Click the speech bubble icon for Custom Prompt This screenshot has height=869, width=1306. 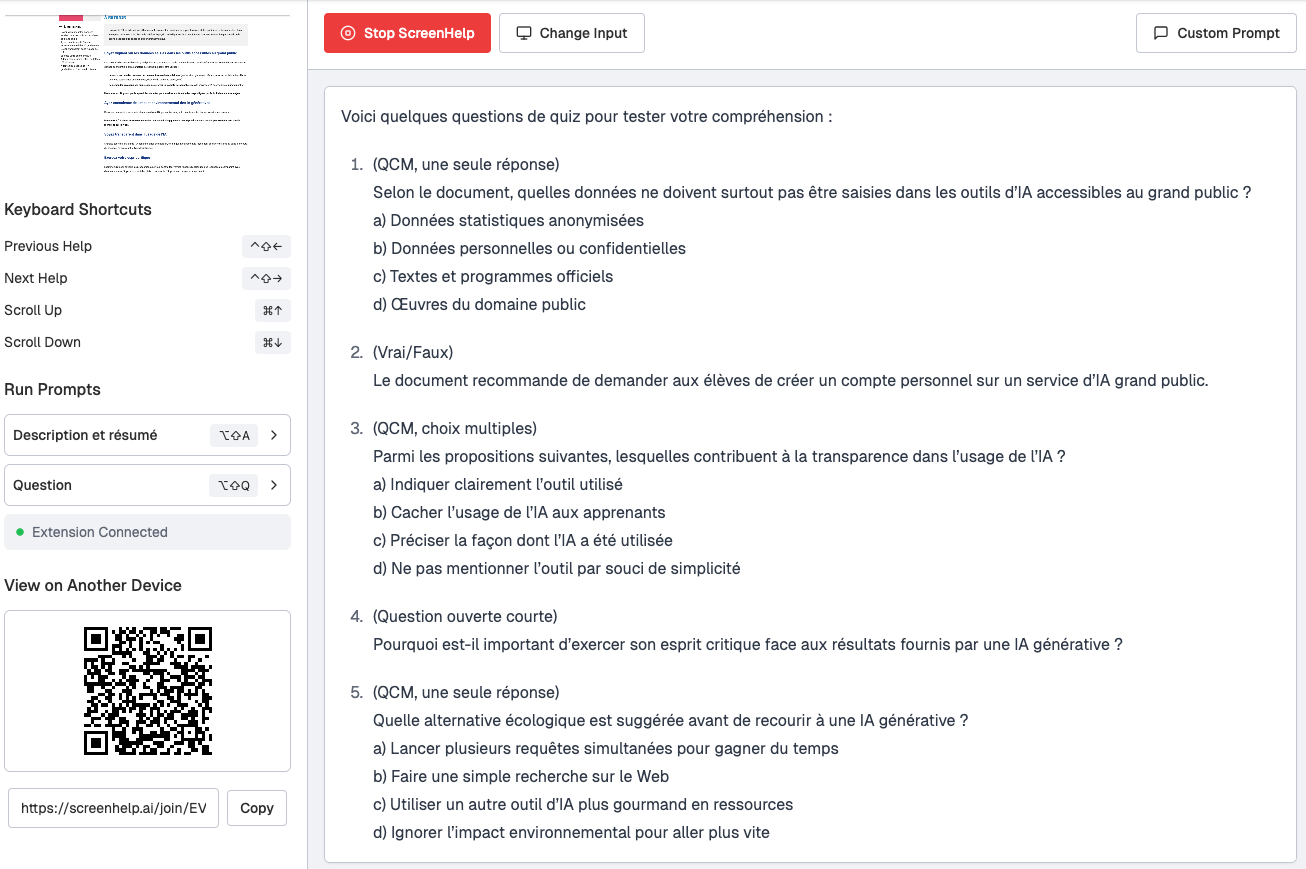click(x=1161, y=33)
